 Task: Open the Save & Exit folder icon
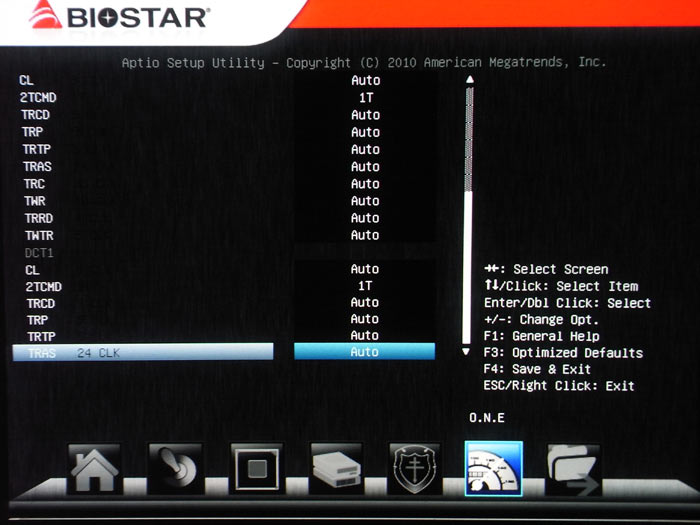[x=573, y=469]
